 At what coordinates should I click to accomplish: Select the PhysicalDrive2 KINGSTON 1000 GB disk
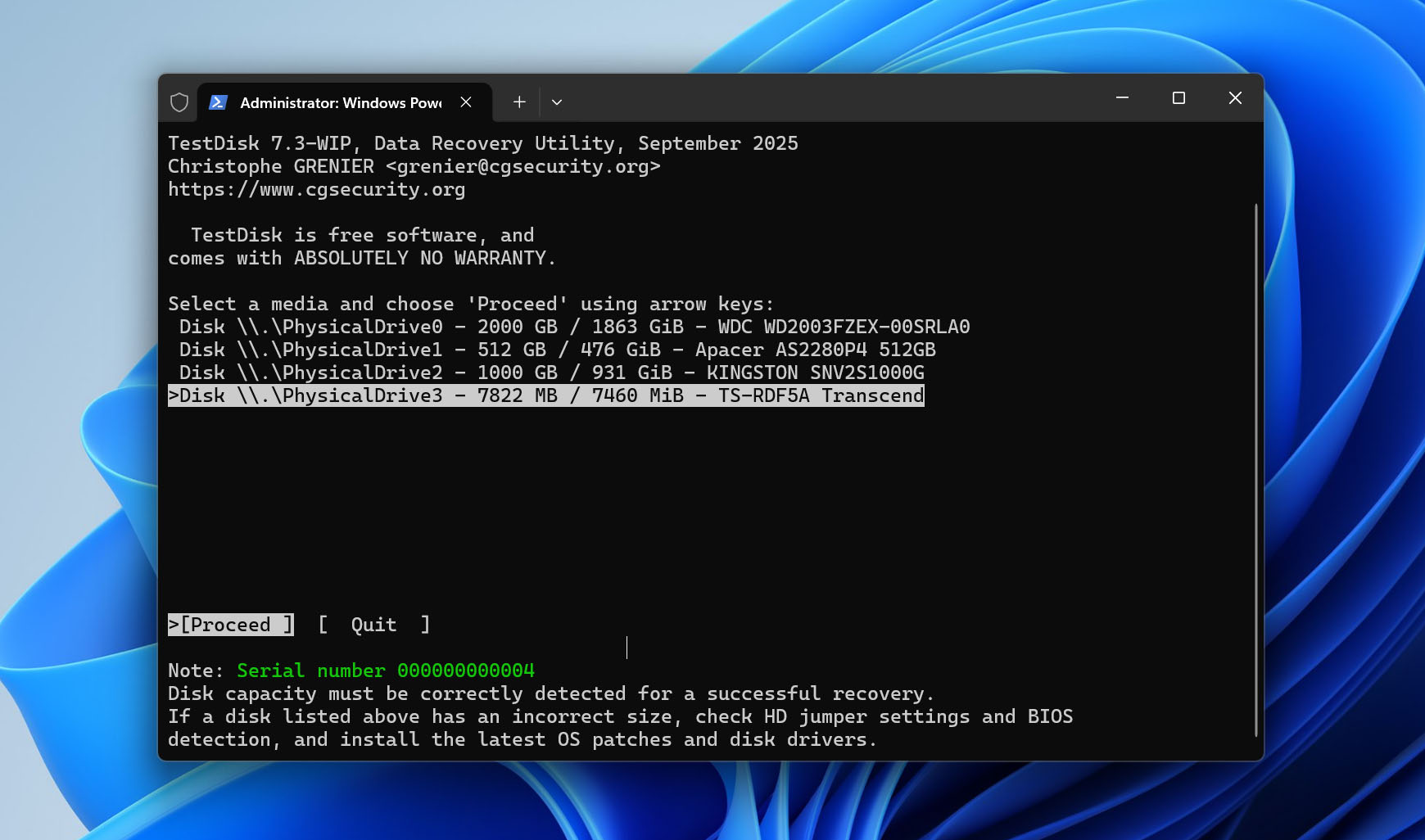pyautogui.click(x=551, y=373)
